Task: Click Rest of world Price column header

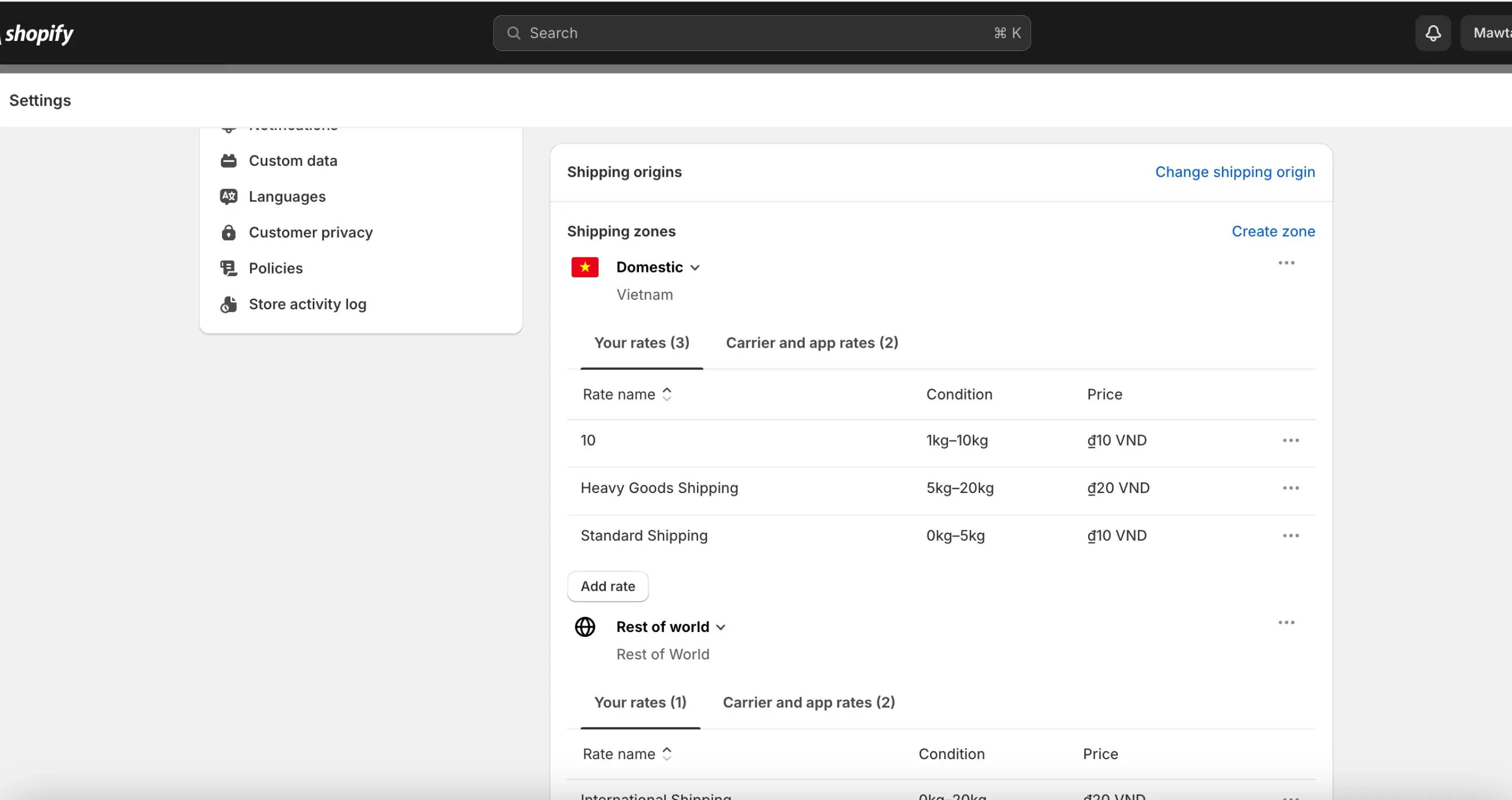Action: click(x=1100, y=754)
